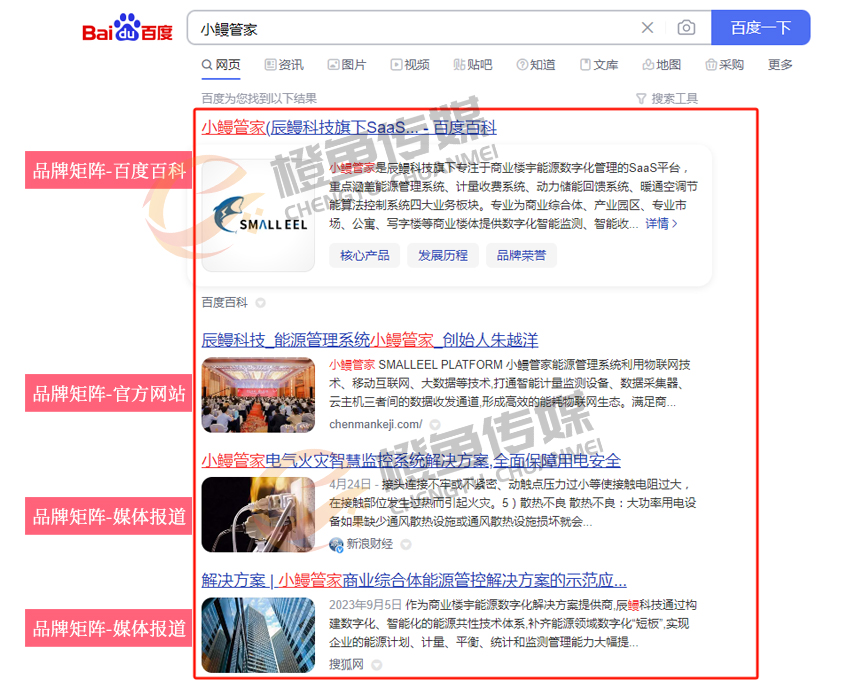Viewport: 850px width, 690px height.
Task: Open the 视频 tab
Action: click(410, 65)
